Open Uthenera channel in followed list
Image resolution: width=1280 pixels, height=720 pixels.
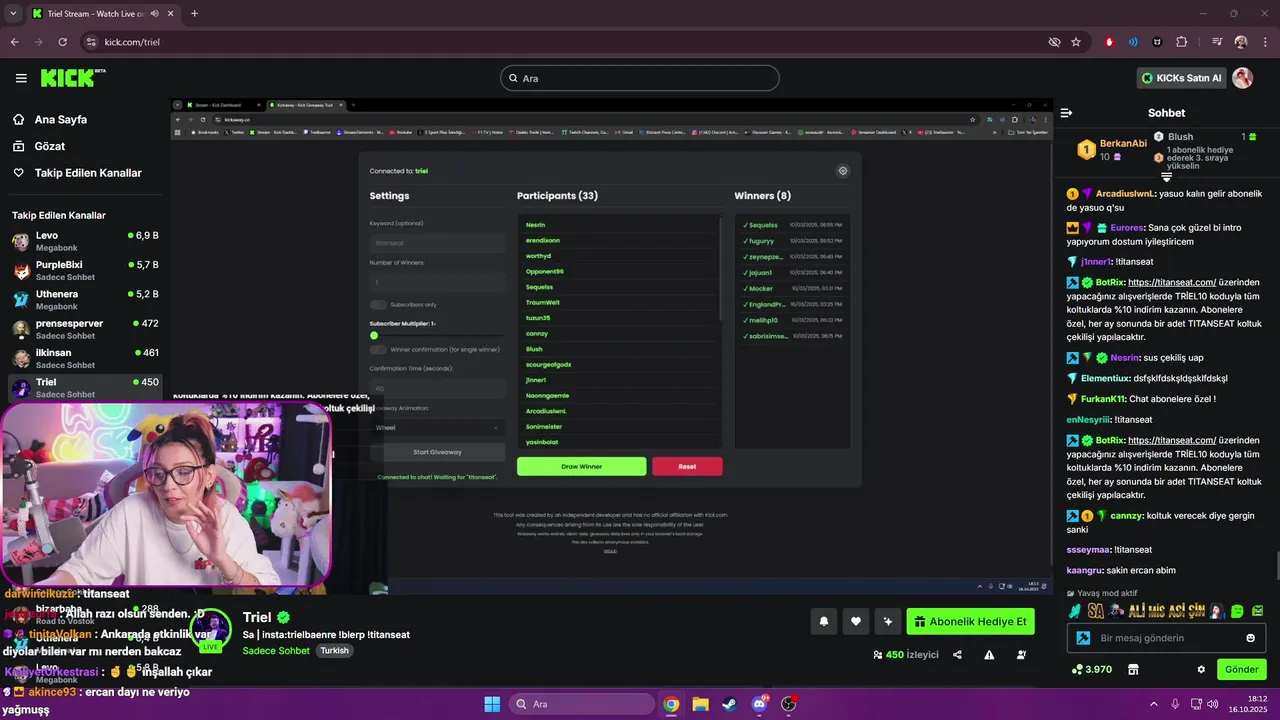coord(84,300)
